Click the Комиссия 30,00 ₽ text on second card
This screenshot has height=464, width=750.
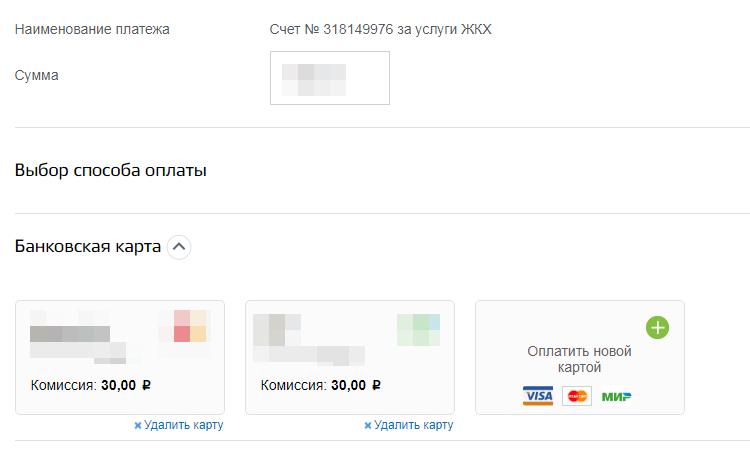tap(321, 385)
